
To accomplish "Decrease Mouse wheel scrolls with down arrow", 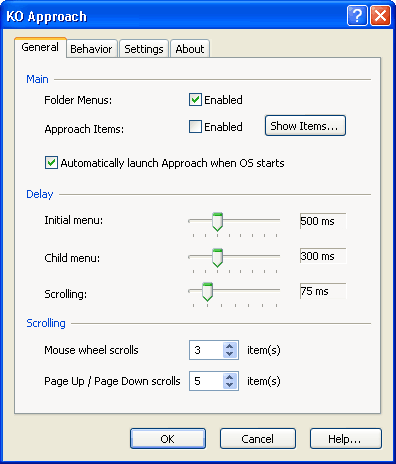I will (x=230, y=354).
